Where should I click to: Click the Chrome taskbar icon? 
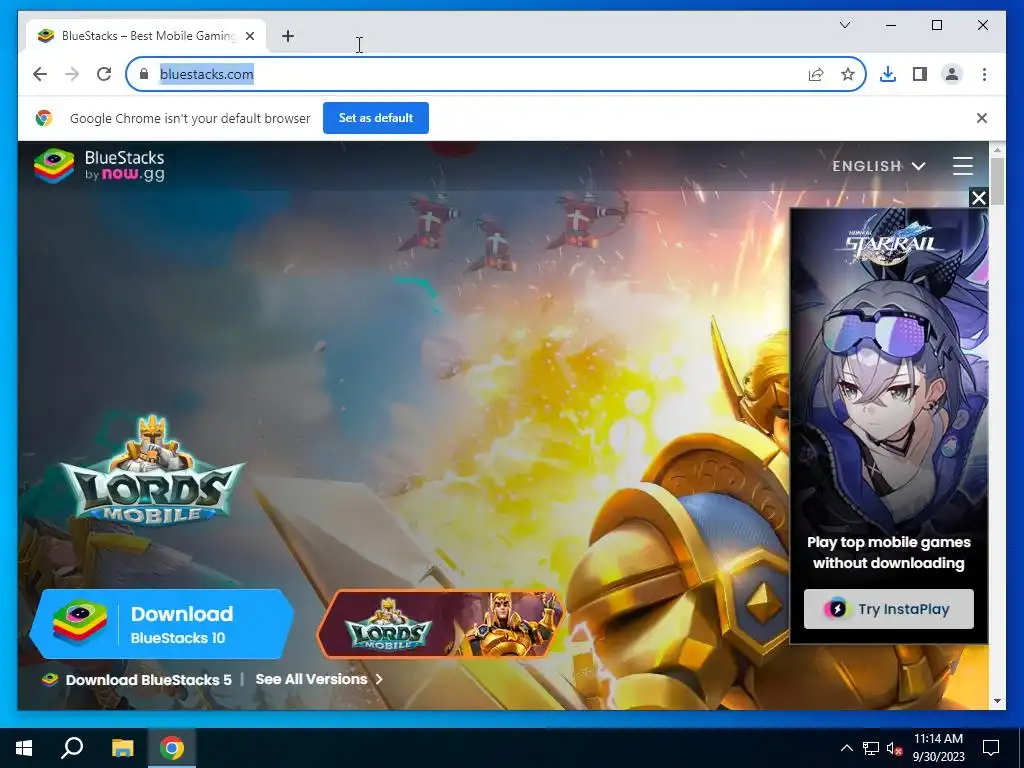pos(172,748)
